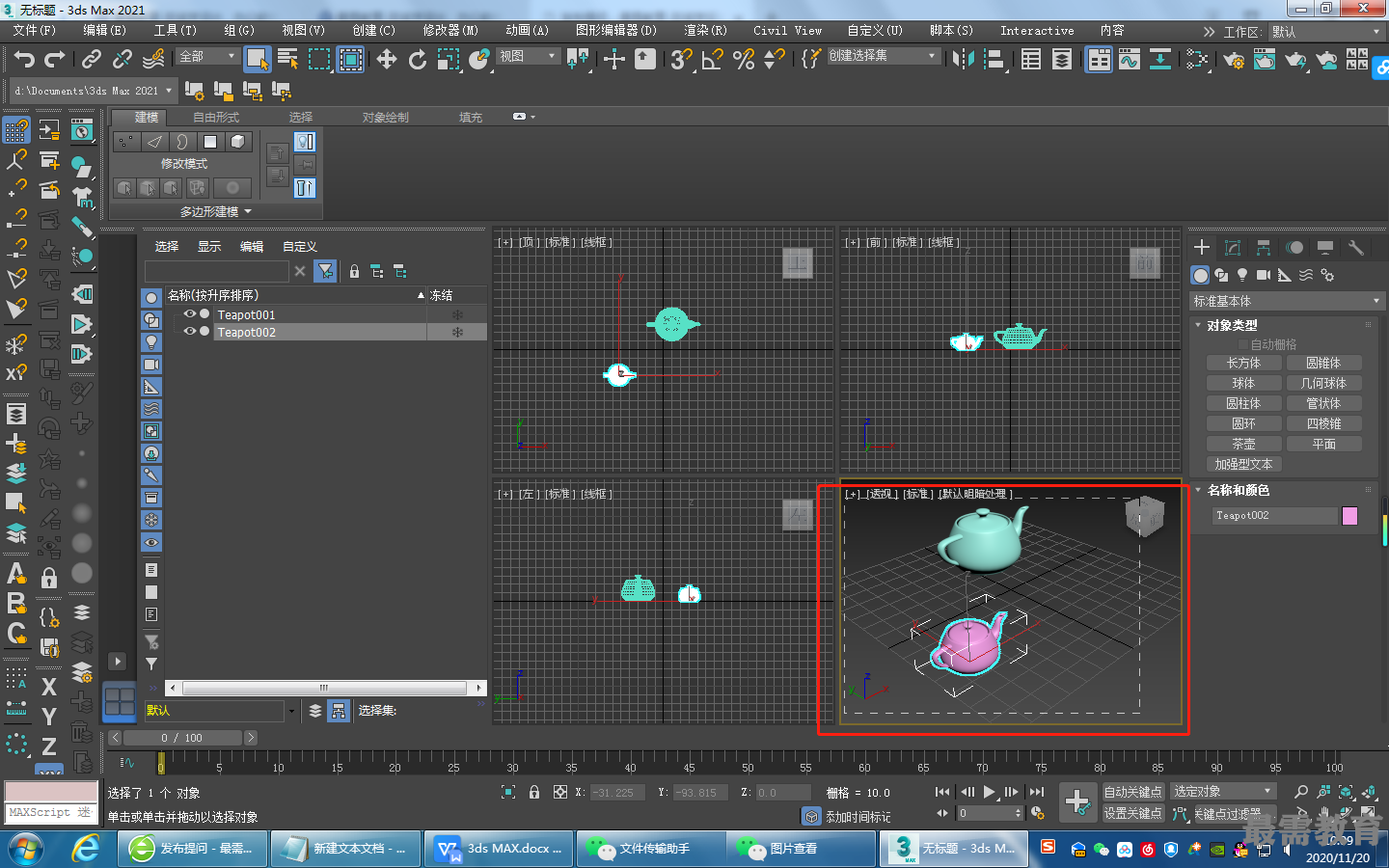Click the 加强型文本 button
The width and height of the screenshot is (1389, 868).
[x=1244, y=464]
